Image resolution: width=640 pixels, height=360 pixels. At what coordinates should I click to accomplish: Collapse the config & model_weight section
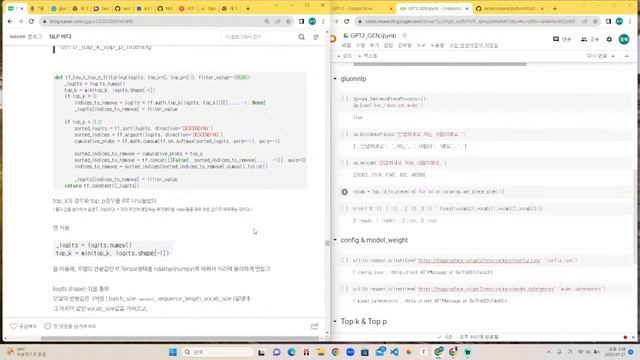click(x=335, y=240)
